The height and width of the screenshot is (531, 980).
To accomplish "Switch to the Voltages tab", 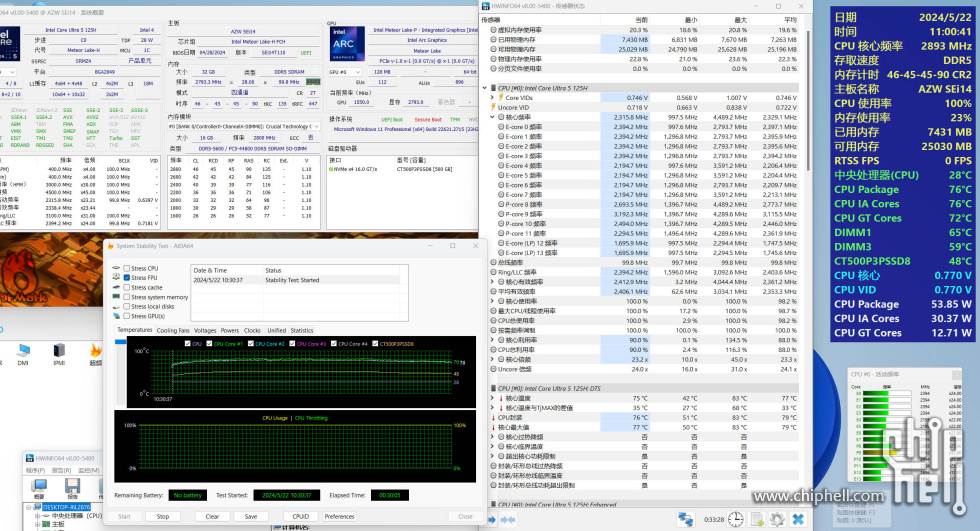I will click(x=205, y=330).
